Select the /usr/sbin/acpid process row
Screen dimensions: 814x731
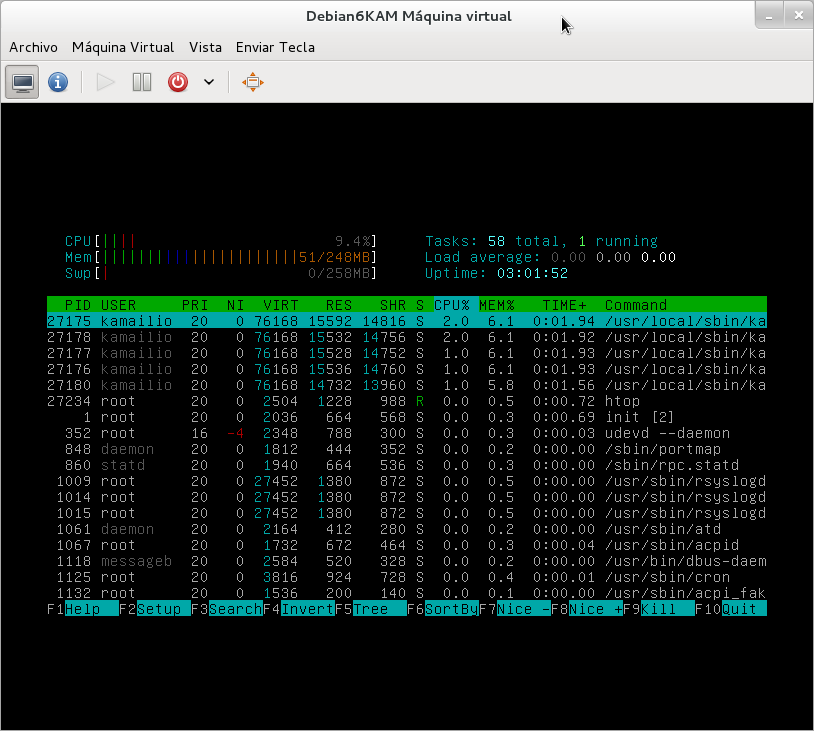click(406, 545)
